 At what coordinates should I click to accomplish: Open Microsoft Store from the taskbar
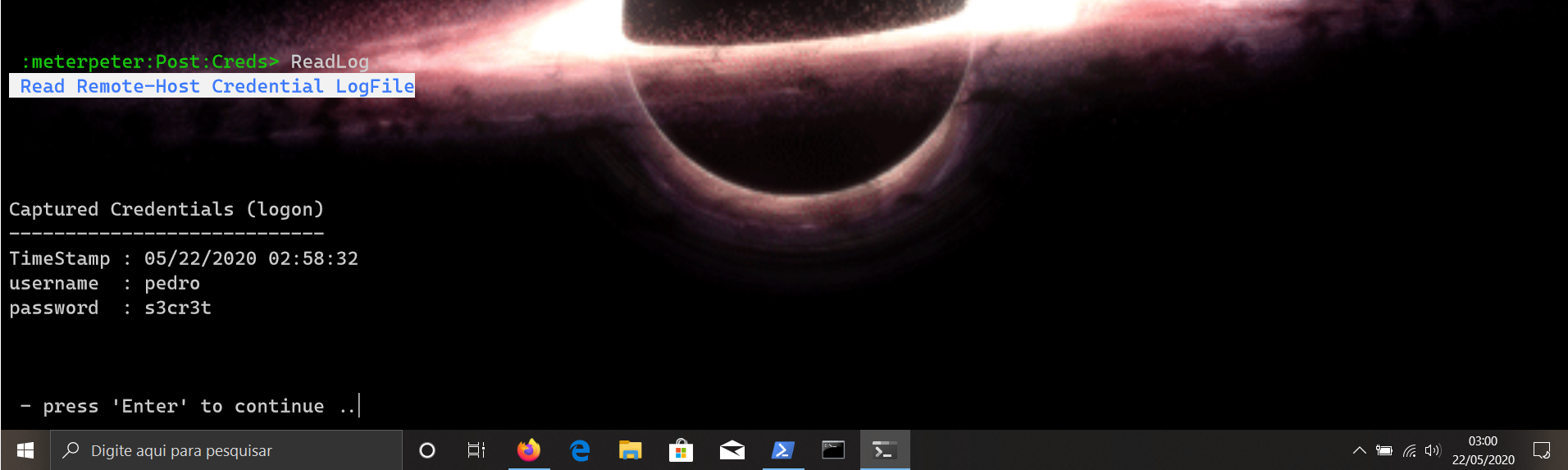(681, 450)
